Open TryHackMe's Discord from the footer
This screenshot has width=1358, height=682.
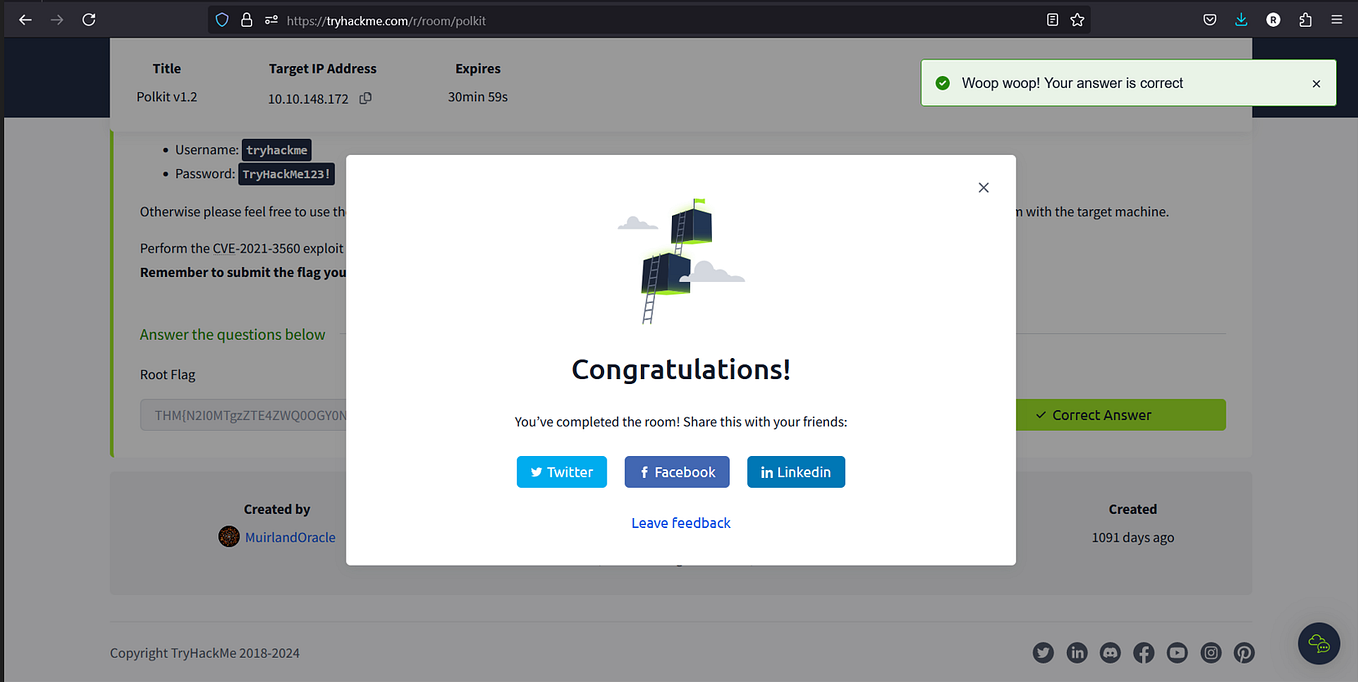click(x=1110, y=652)
